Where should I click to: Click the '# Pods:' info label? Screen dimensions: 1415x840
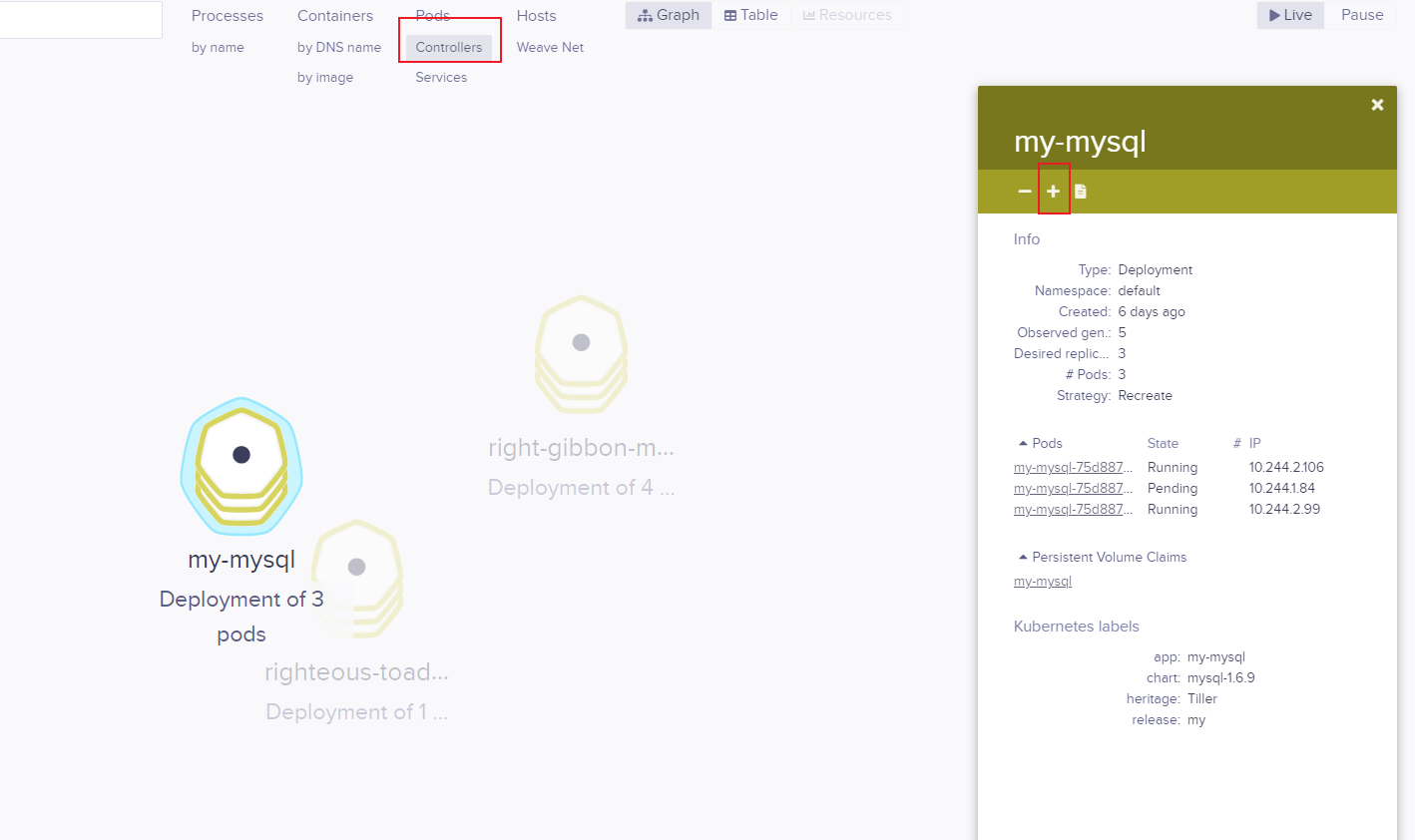click(1088, 374)
